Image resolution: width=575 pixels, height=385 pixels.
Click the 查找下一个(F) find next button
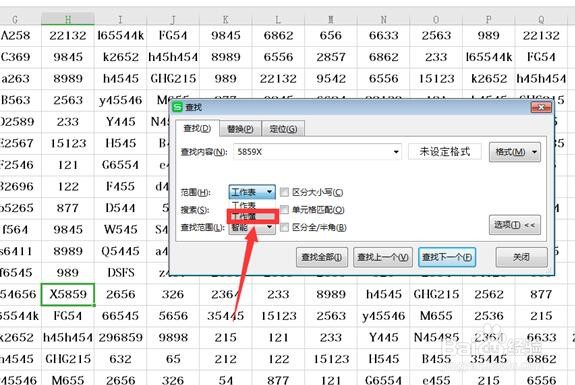click(x=447, y=257)
